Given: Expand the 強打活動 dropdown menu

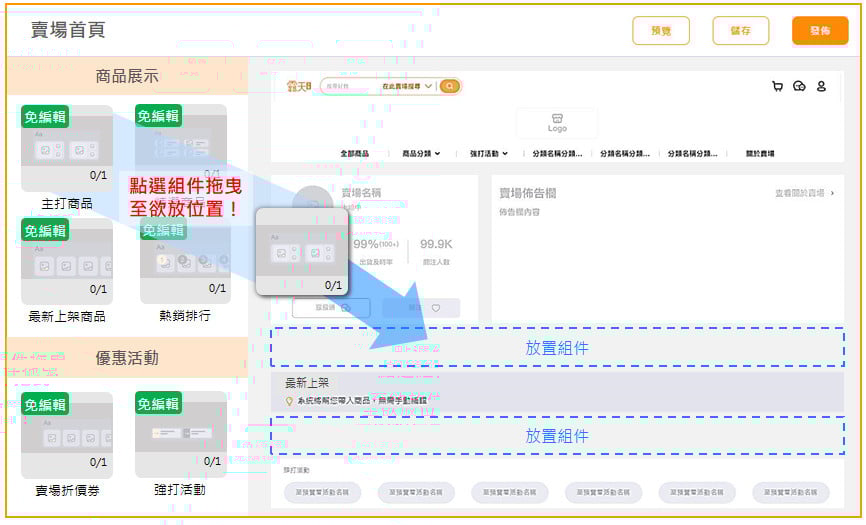Looking at the screenshot, I should 489,154.
